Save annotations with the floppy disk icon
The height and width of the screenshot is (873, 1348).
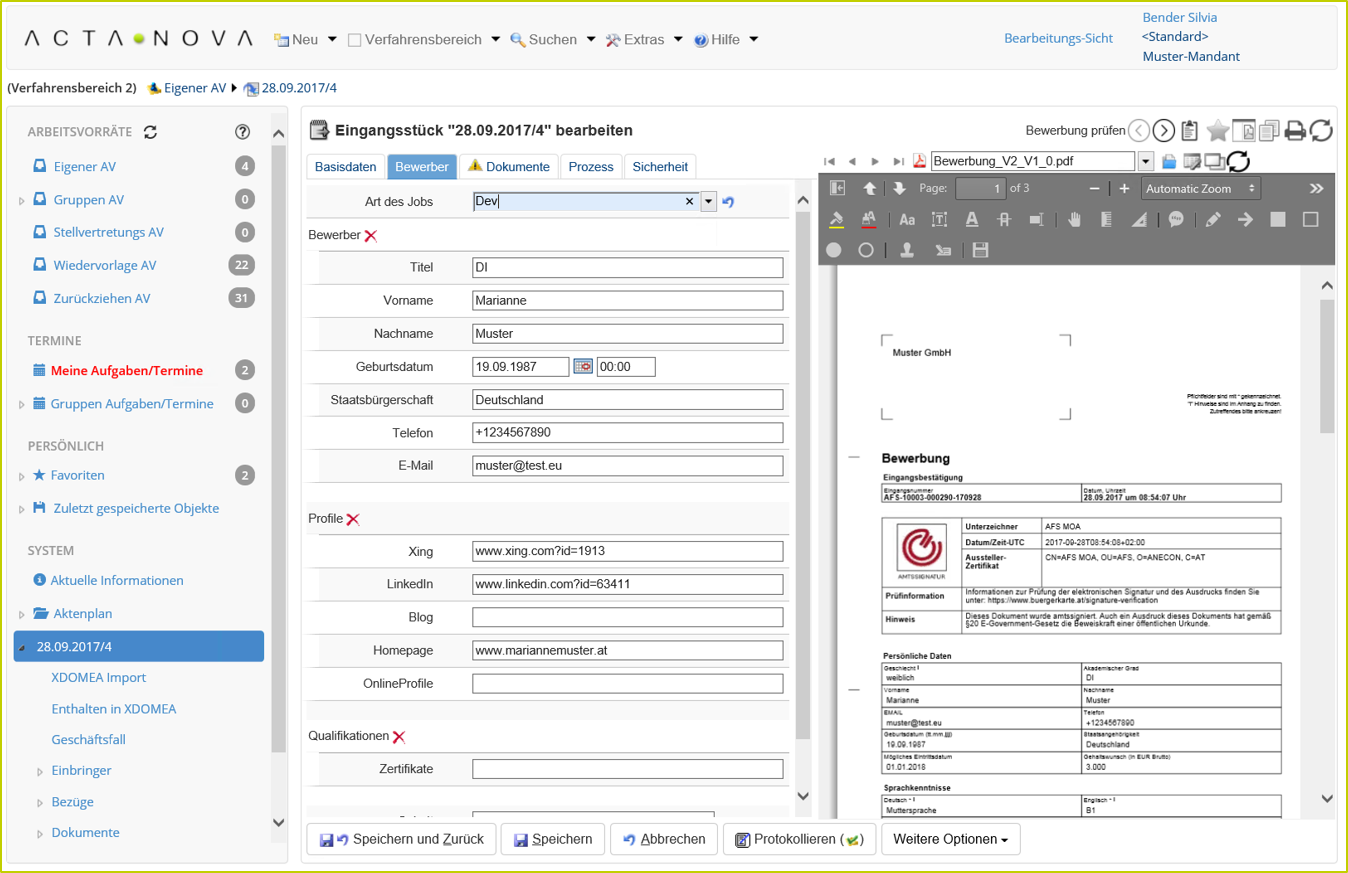980,250
